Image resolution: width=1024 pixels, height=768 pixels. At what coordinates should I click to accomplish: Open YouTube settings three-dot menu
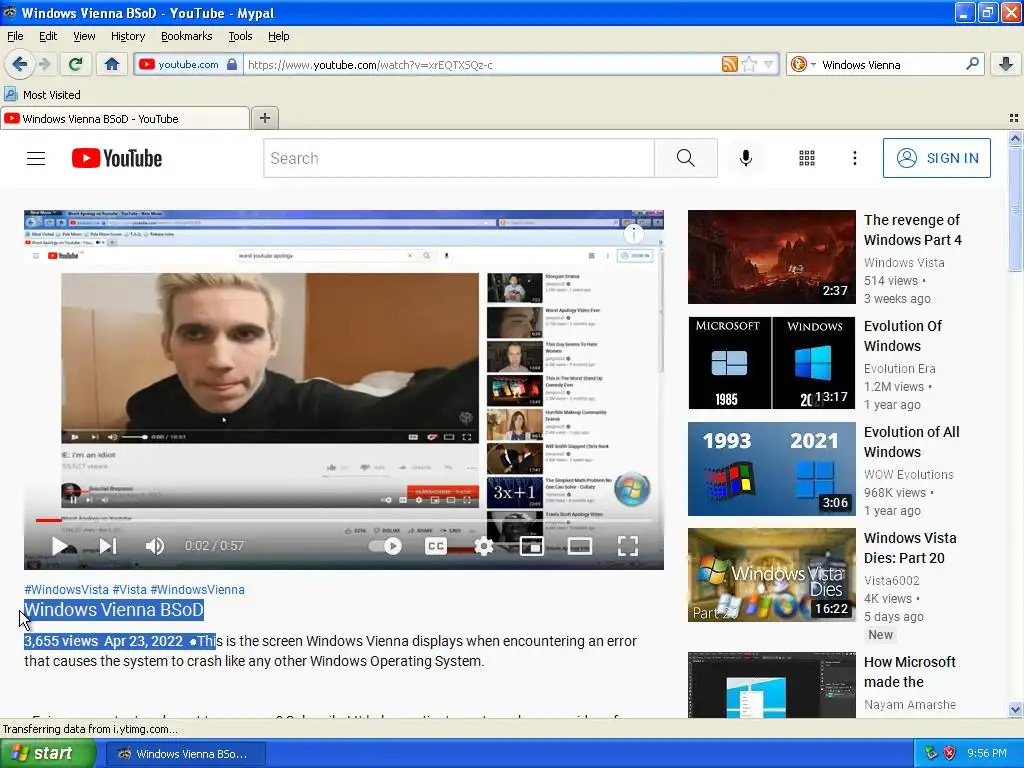point(854,158)
